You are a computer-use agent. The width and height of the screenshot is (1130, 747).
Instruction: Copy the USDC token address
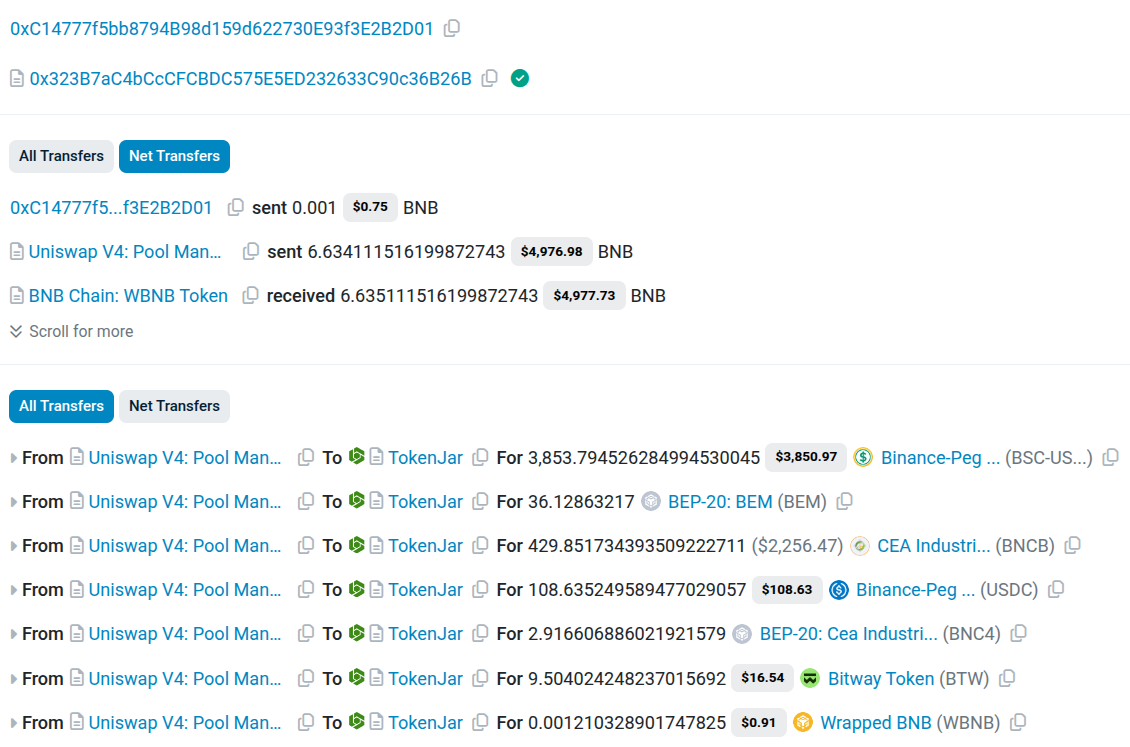[x=1056, y=589]
